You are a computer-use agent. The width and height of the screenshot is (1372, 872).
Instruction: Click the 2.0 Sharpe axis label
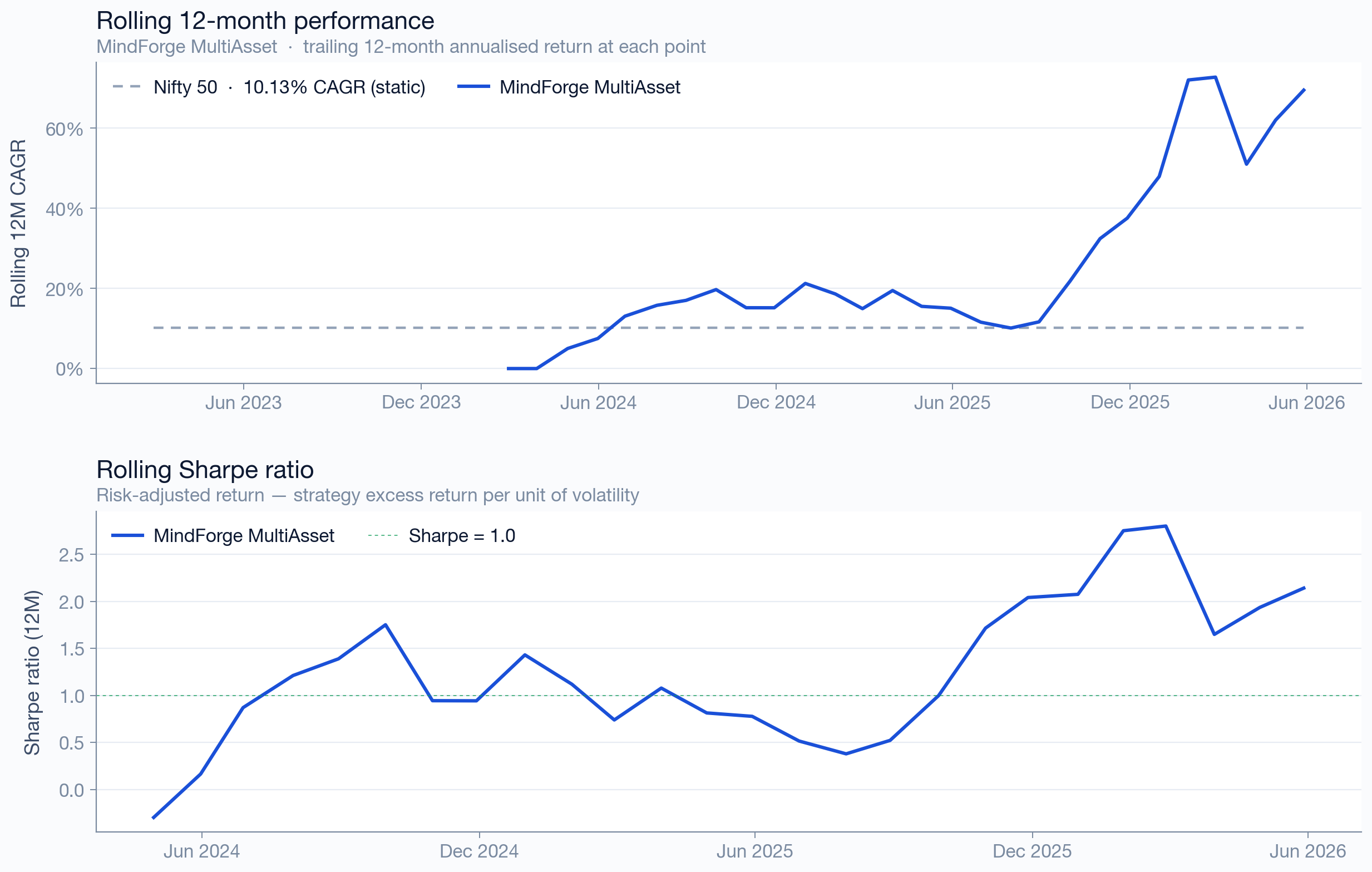point(71,603)
